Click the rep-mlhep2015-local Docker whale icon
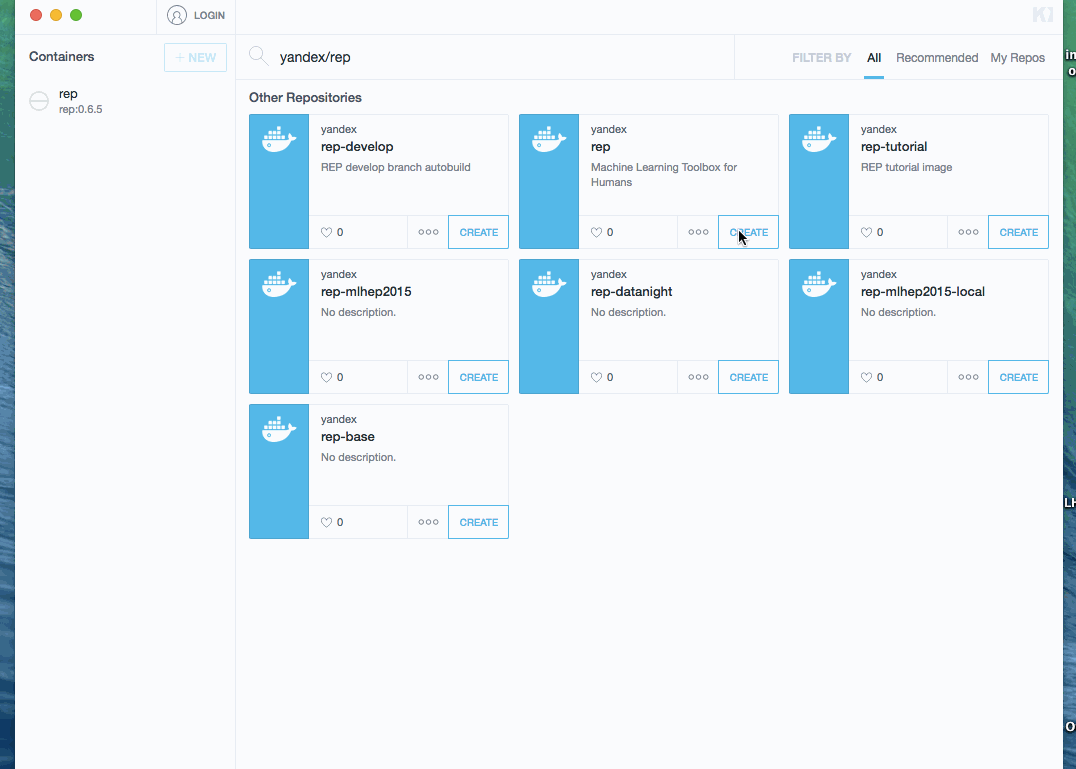Screen dimensions: 1076x769 [819, 284]
